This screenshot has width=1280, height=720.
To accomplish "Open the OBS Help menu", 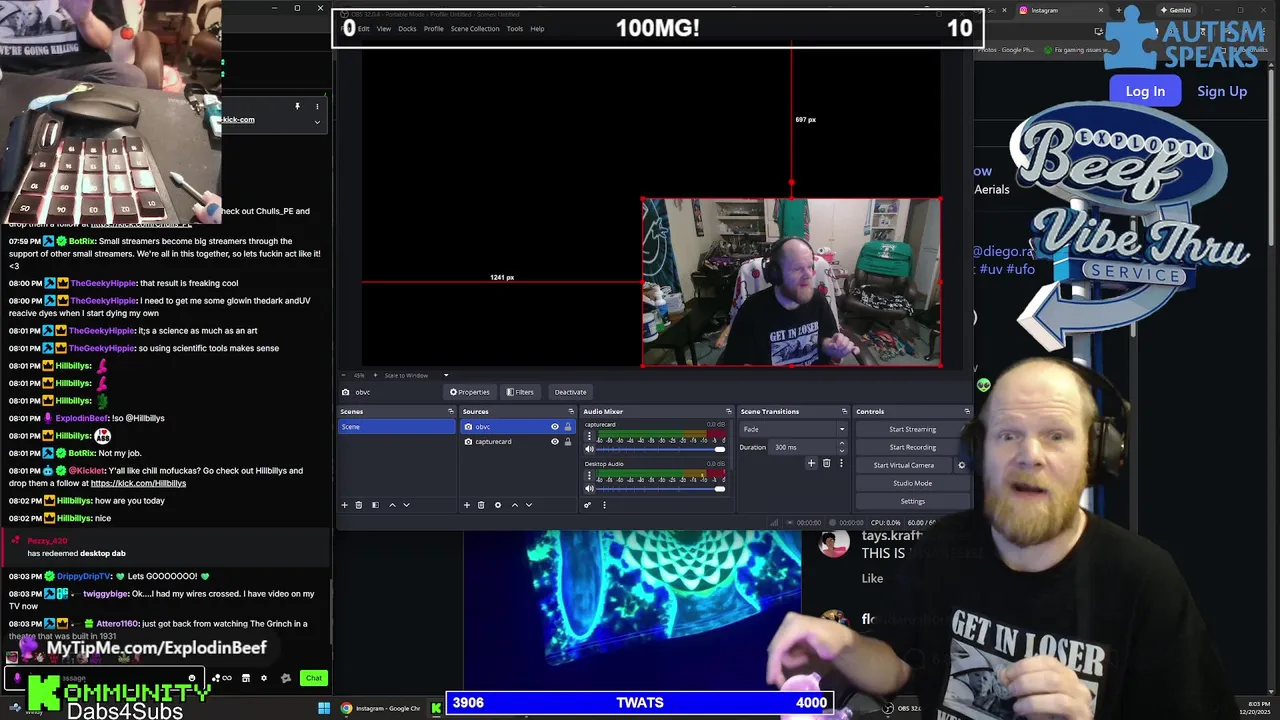I will (x=537, y=29).
